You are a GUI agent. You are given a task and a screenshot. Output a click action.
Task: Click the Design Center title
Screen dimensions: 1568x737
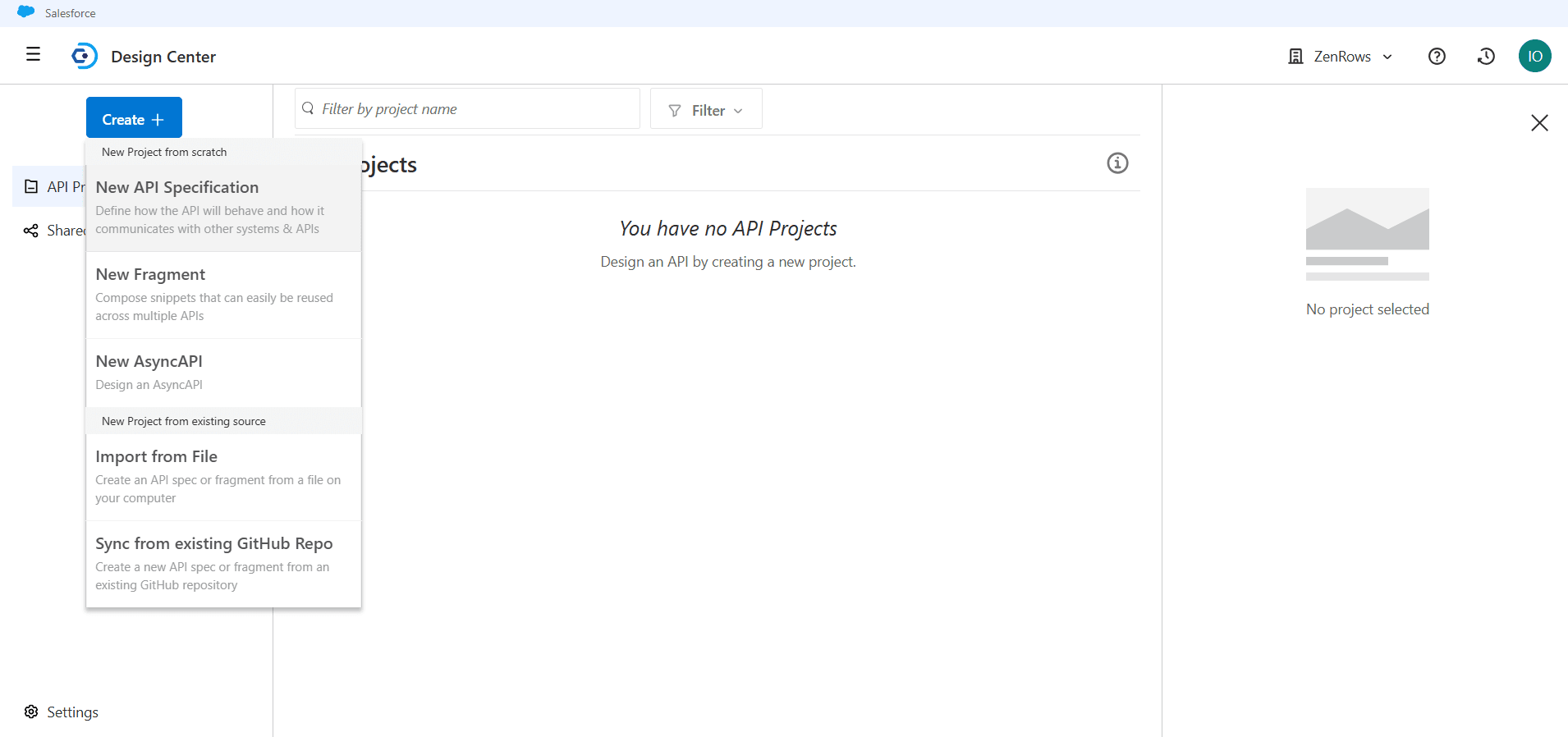pyautogui.click(x=163, y=57)
